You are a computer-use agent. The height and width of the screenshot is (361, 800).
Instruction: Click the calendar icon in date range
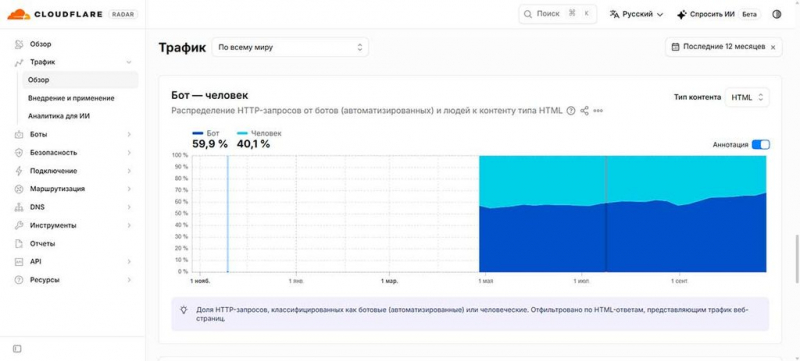click(x=676, y=47)
